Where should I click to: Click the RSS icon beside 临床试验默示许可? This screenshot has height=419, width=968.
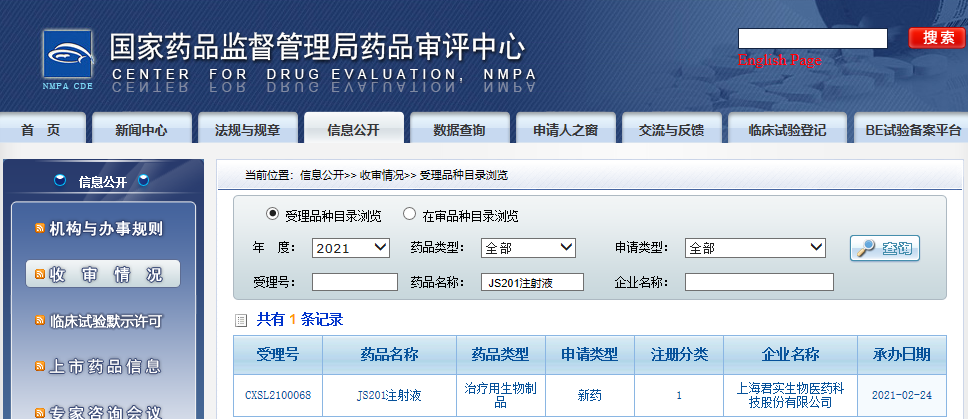point(40,322)
